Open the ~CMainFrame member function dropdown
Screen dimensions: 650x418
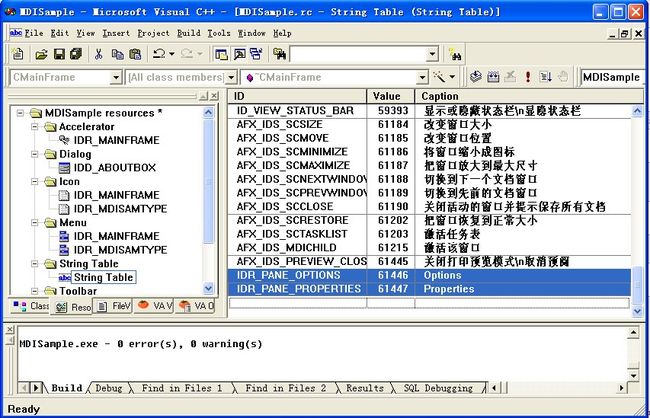pos(422,77)
